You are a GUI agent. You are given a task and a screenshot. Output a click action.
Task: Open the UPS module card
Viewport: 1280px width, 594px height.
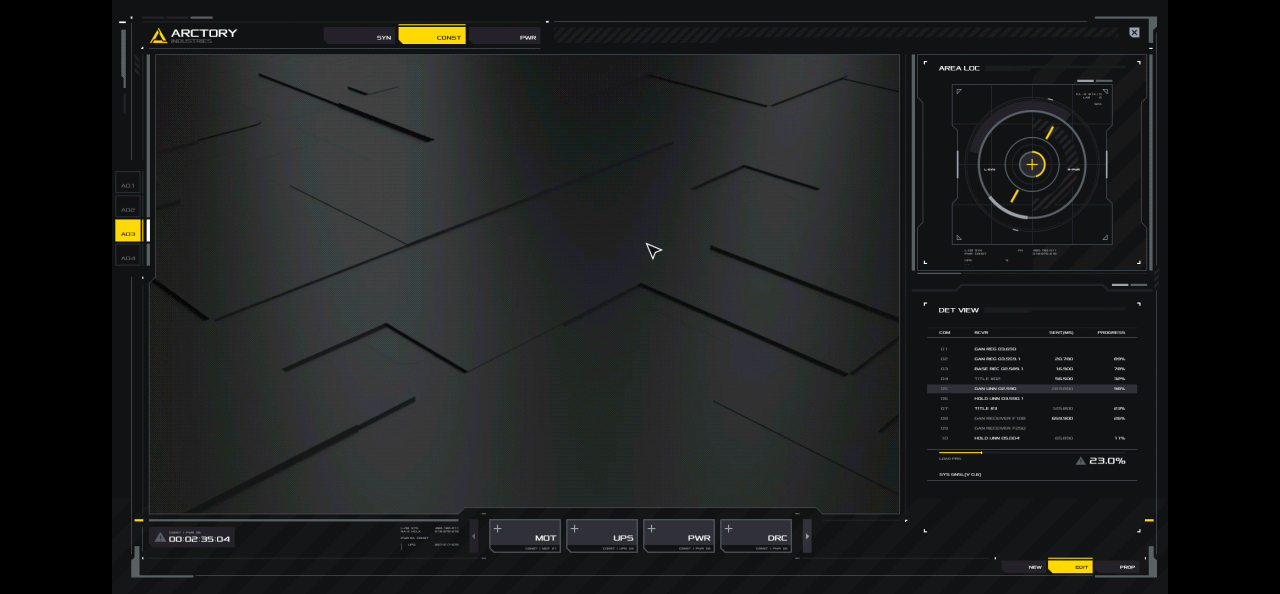tap(602, 536)
